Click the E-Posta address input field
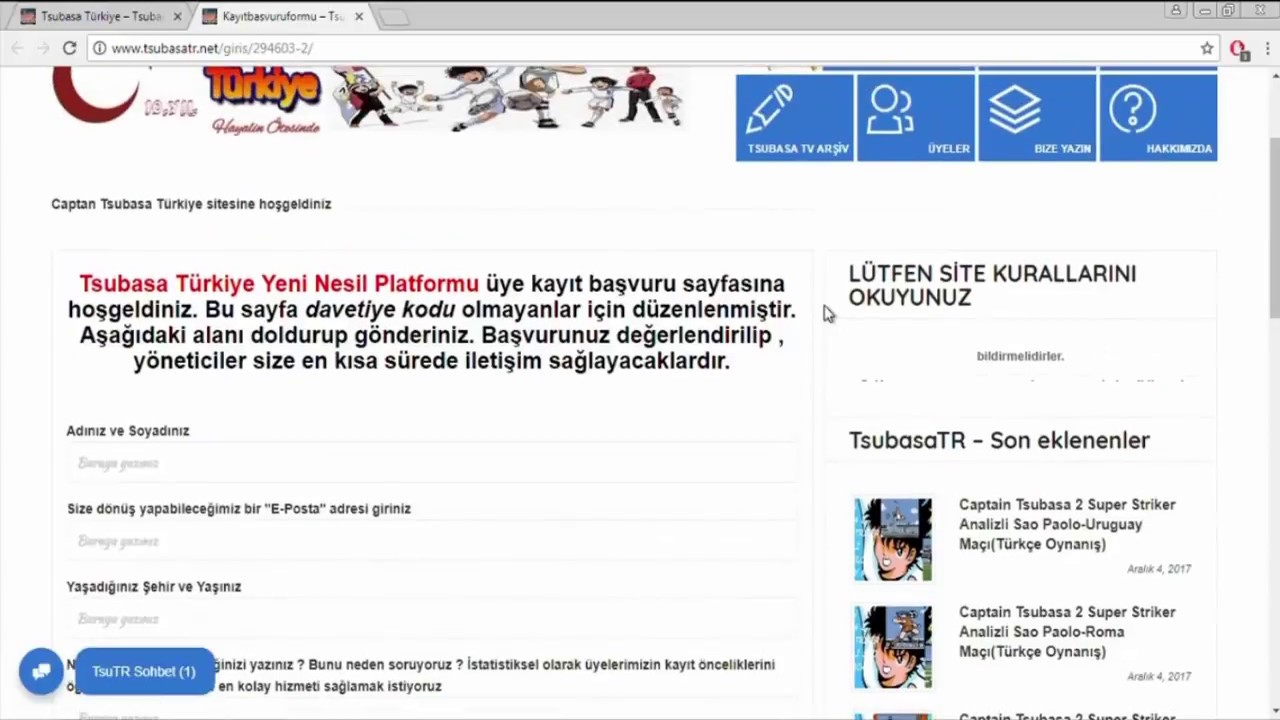 pos(432,541)
